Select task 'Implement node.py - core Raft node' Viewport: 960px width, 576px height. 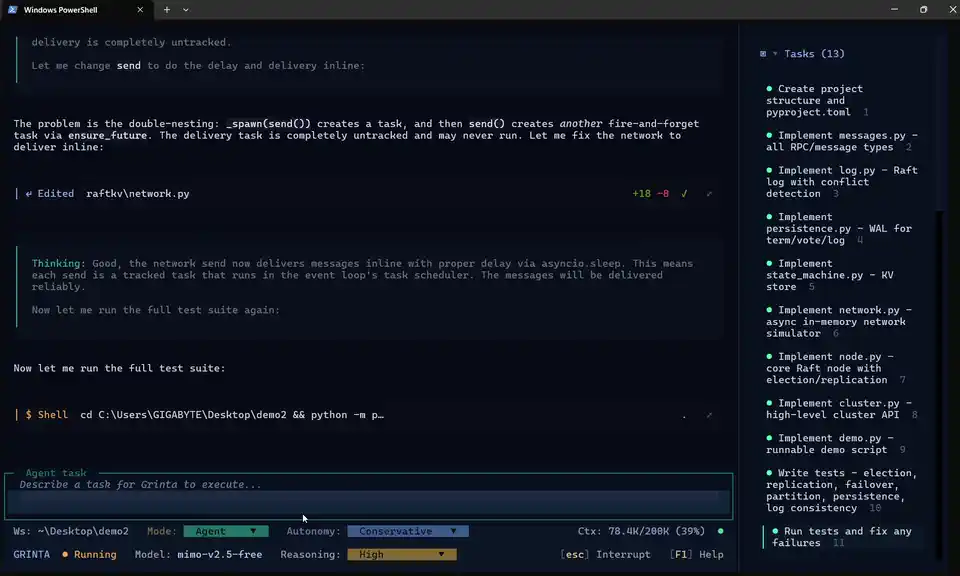(836, 368)
